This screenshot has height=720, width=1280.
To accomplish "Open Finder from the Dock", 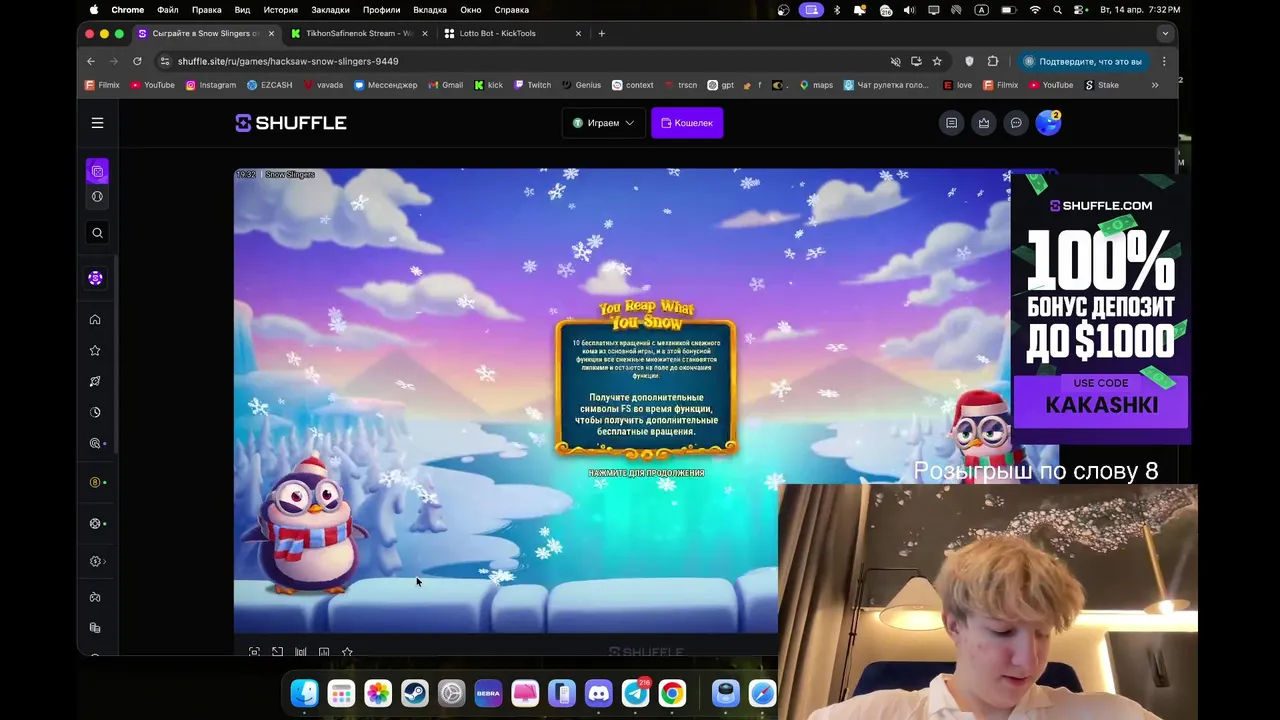I will pyautogui.click(x=304, y=693).
